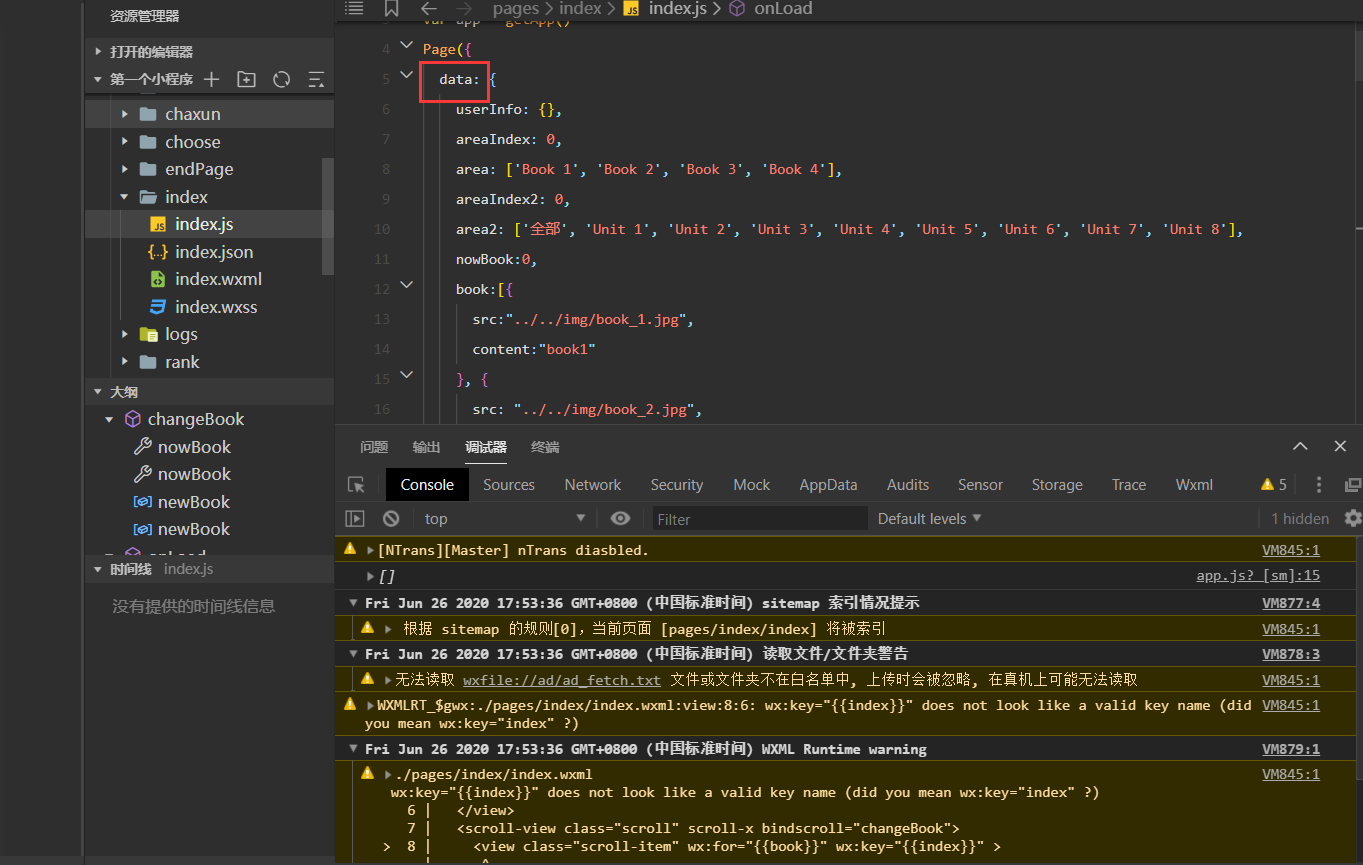Fold the book array at line 12
The width and height of the screenshot is (1363, 865).
click(x=406, y=285)
